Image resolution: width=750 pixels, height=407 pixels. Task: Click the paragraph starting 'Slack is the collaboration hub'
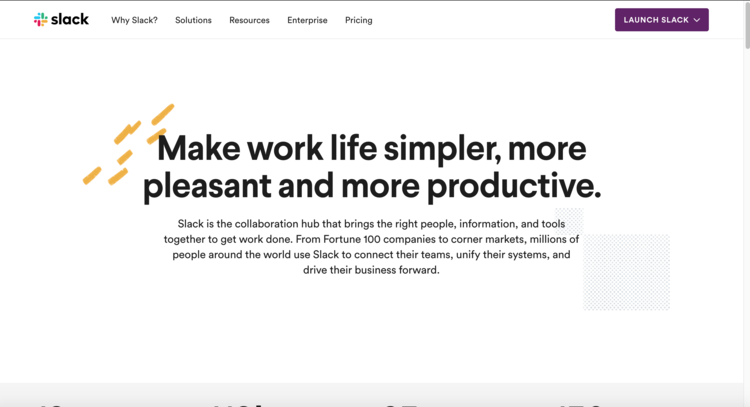pyautogui.click(x=371, y=247)
